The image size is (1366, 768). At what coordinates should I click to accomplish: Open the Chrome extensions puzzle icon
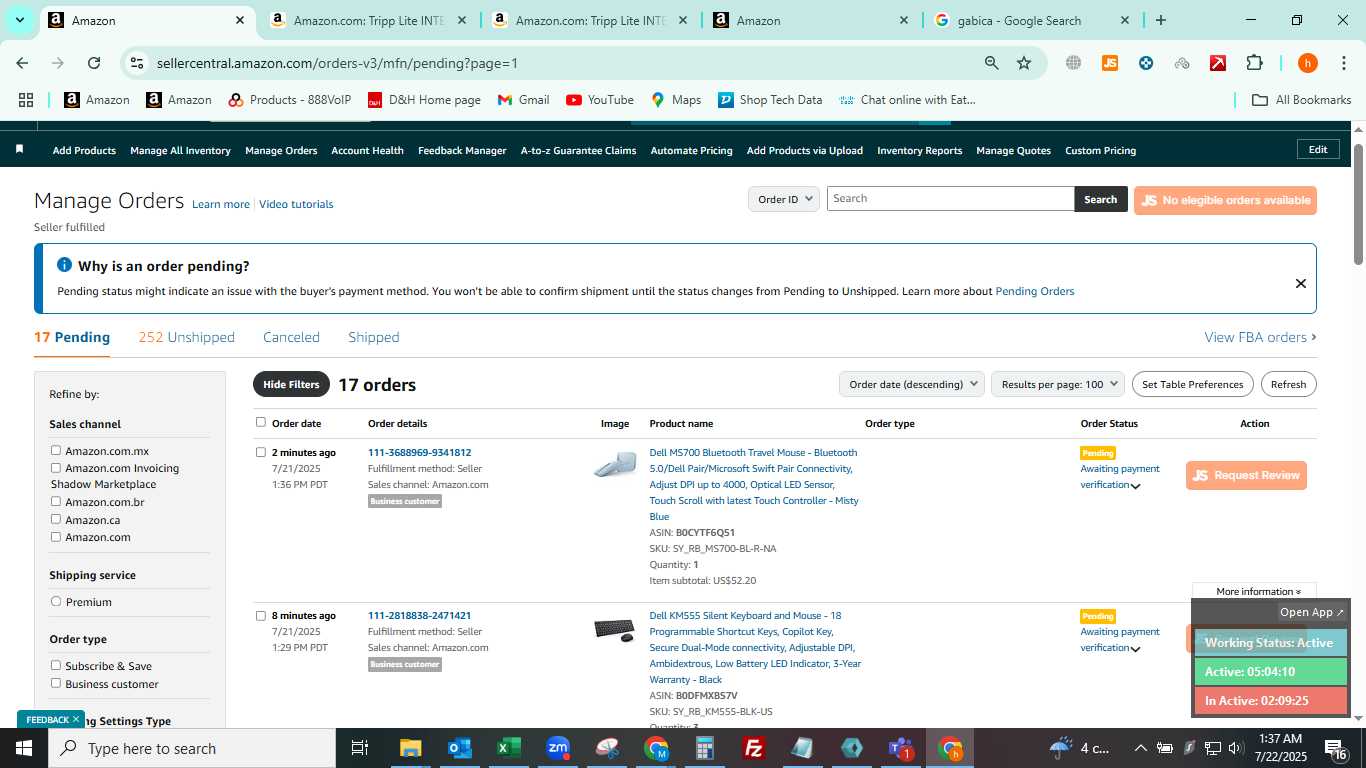(x=1254, y=63)
